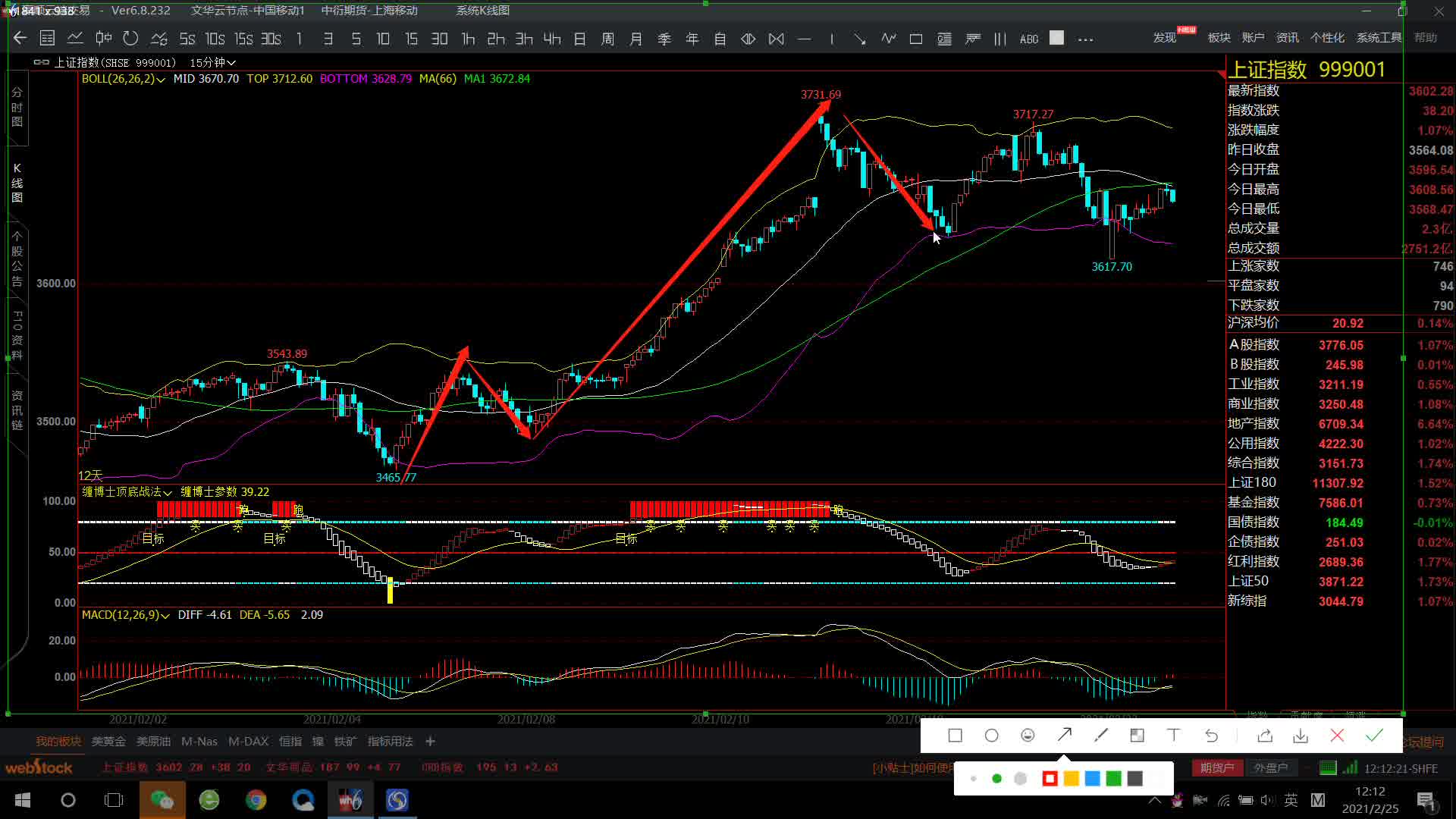Click the refresh circular arrow icon

click(130, 38)
